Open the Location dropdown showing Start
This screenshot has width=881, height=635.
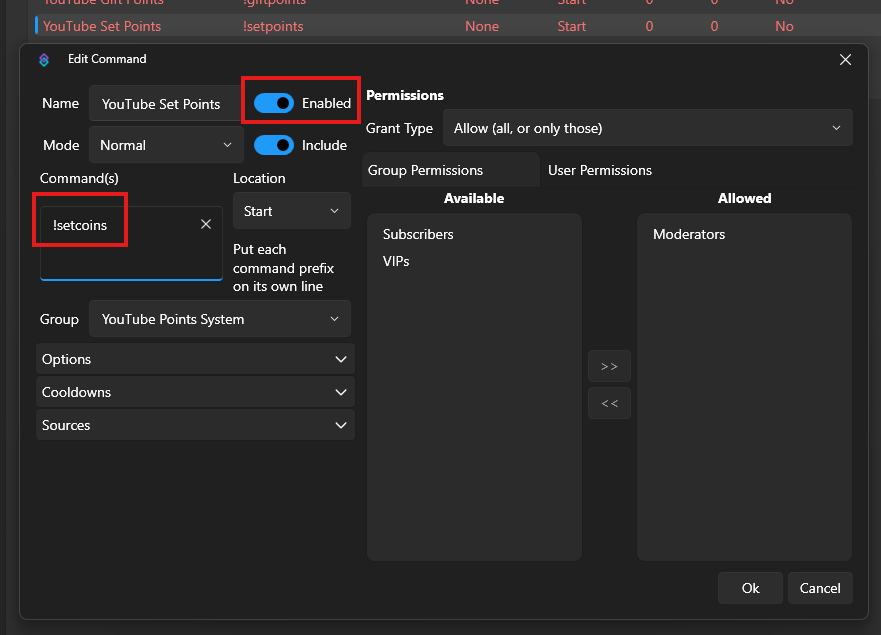point(292,211)
